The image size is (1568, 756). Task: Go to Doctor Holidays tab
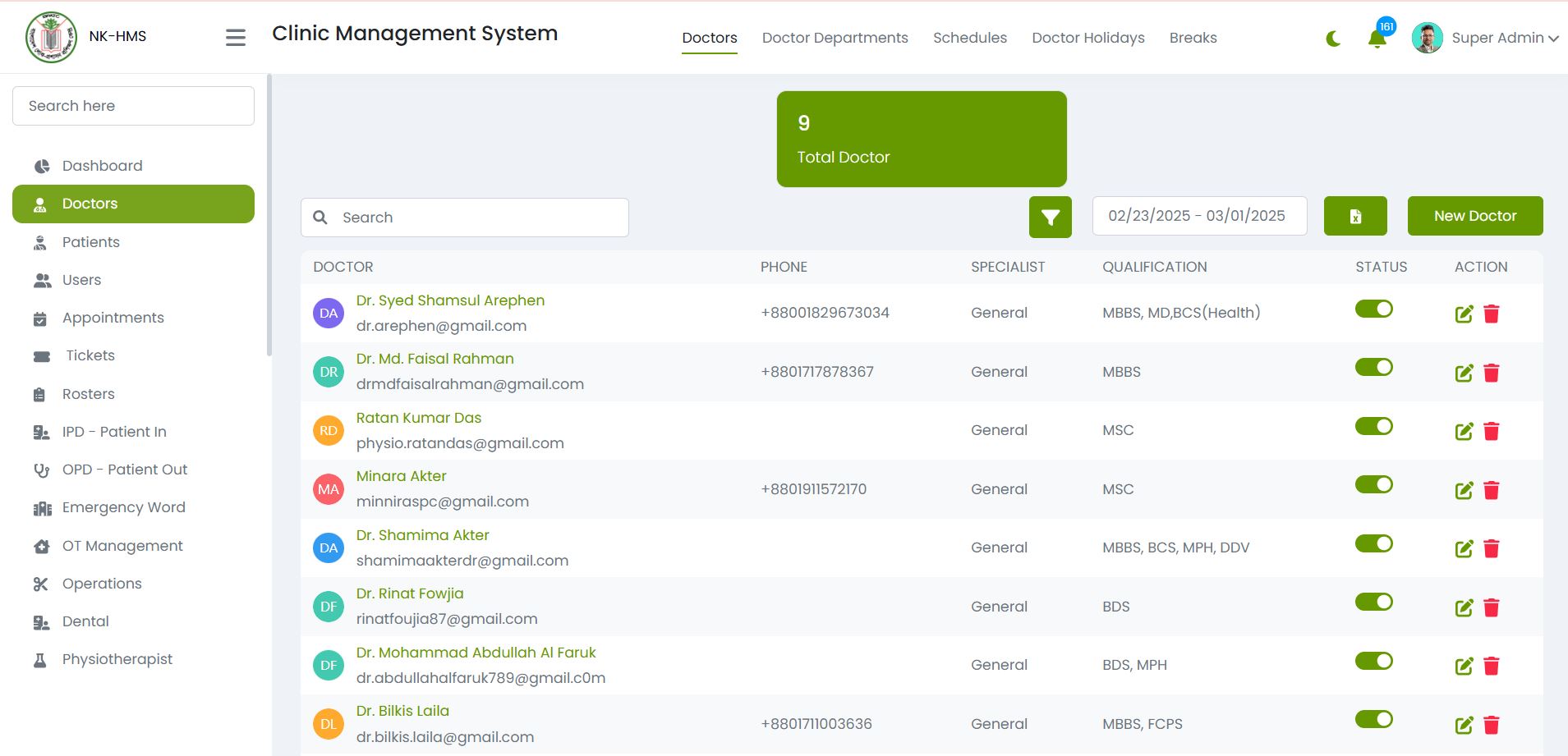click(x=1088, y=38)
